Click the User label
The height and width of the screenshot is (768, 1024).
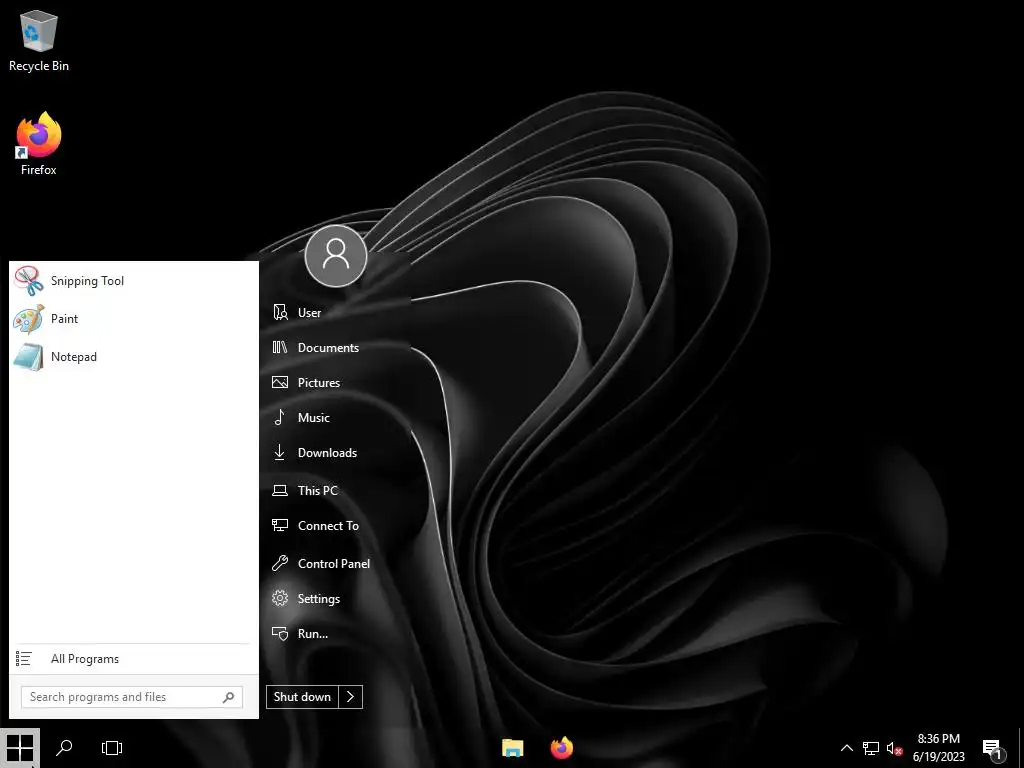click(310, 313)
